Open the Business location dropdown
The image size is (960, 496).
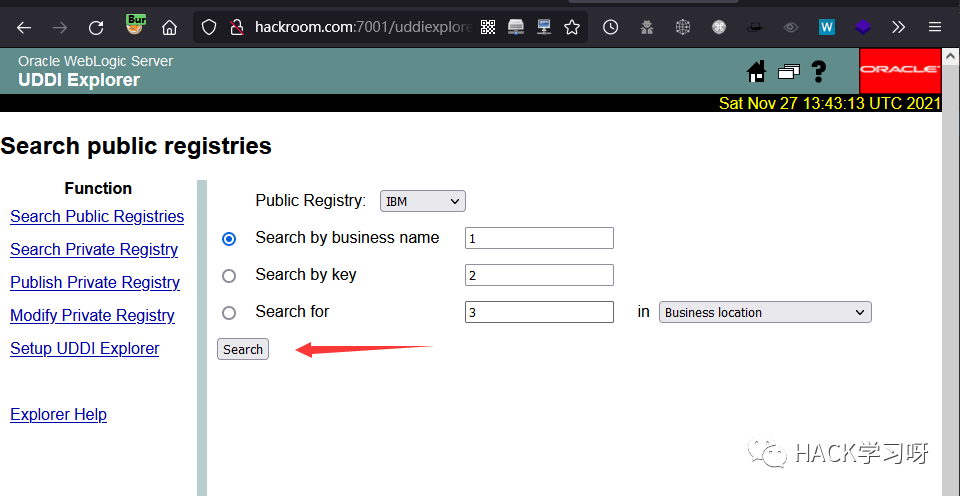pos(765,312)
